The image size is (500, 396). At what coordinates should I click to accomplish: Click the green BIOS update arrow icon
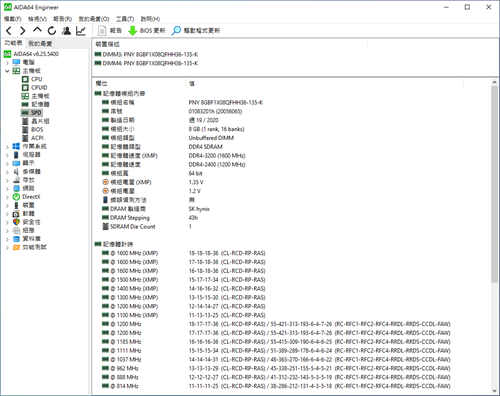point(132,31)
